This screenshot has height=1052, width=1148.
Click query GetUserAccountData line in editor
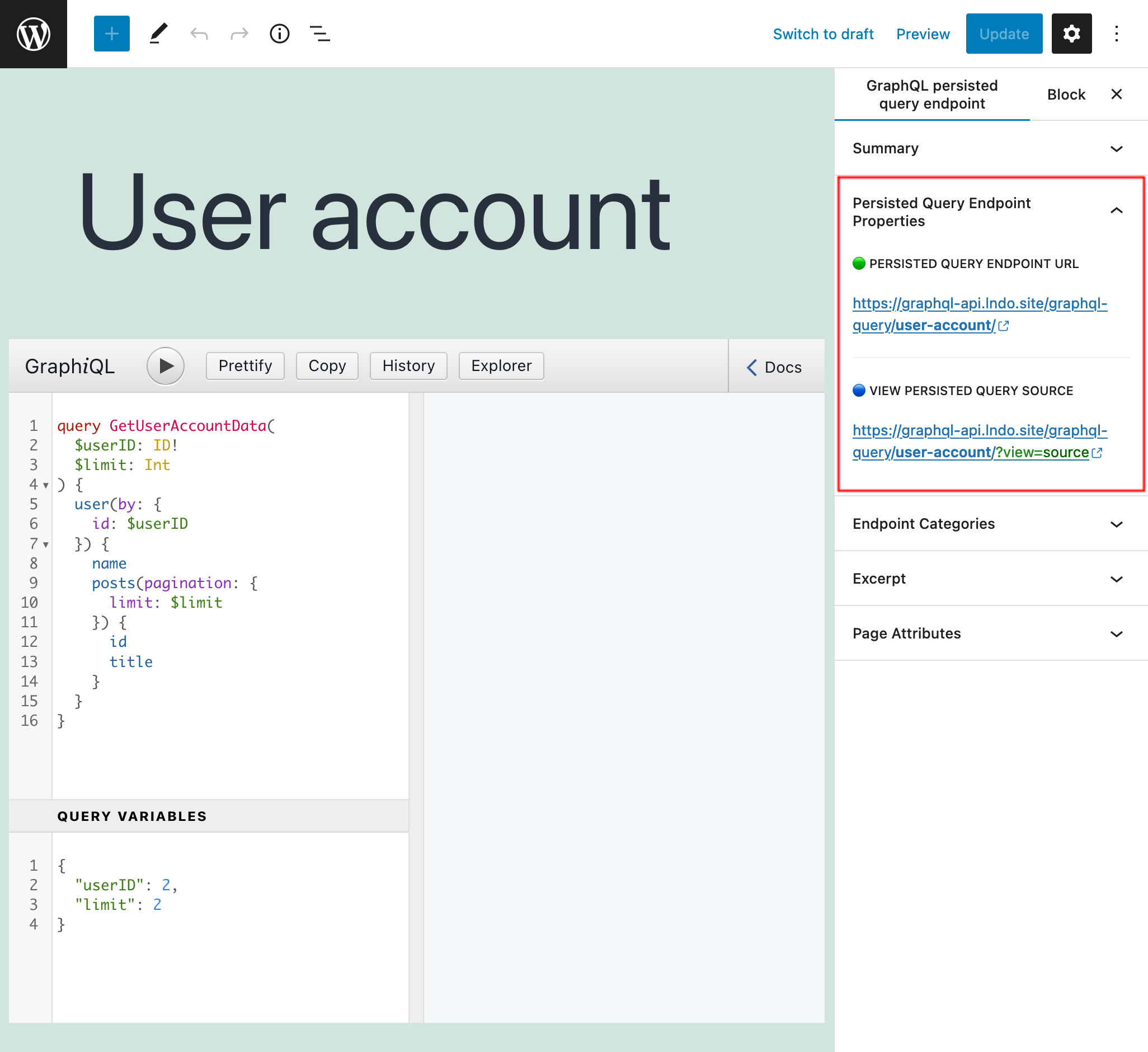tap(166, 426)
